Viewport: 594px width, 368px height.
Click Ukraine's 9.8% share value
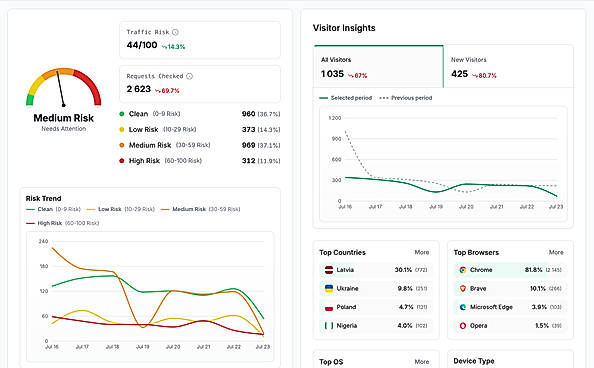click(x=405, y=288)
